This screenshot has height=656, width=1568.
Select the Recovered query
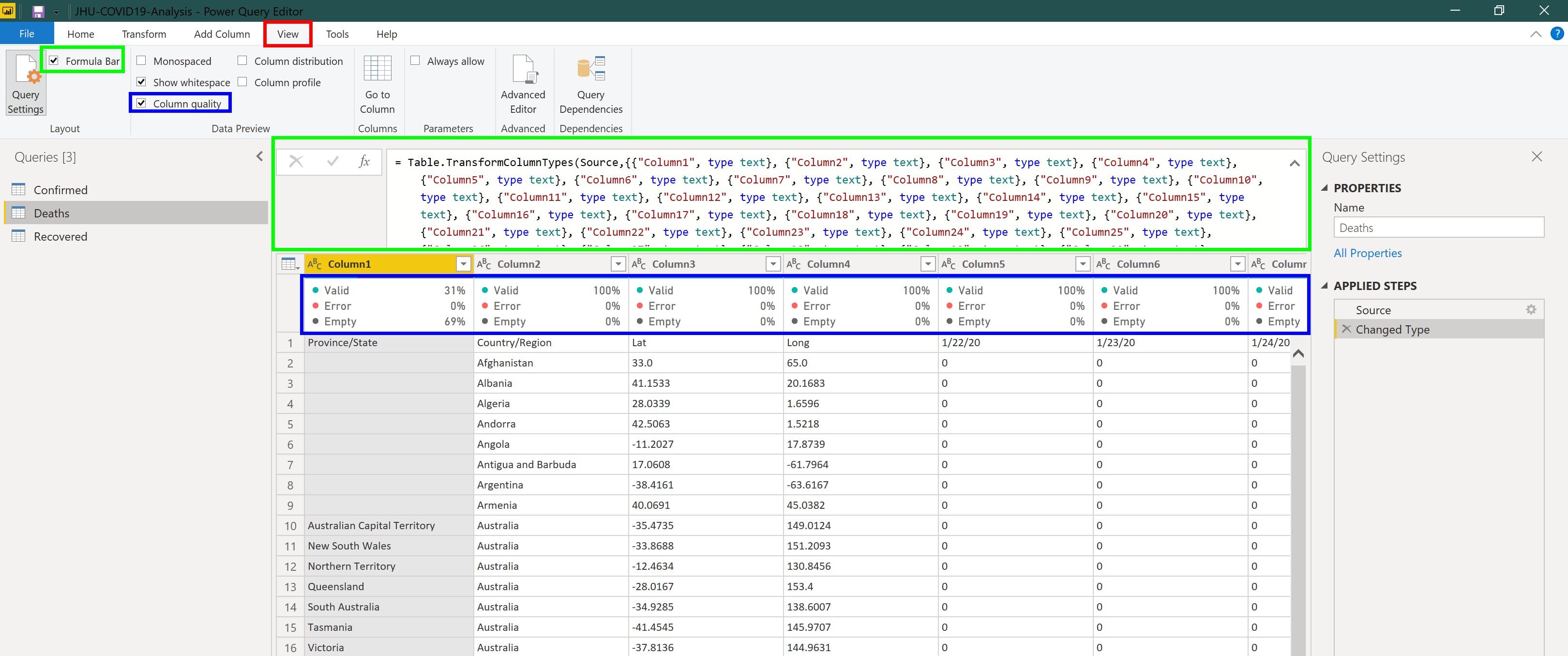tap(60, 236)
